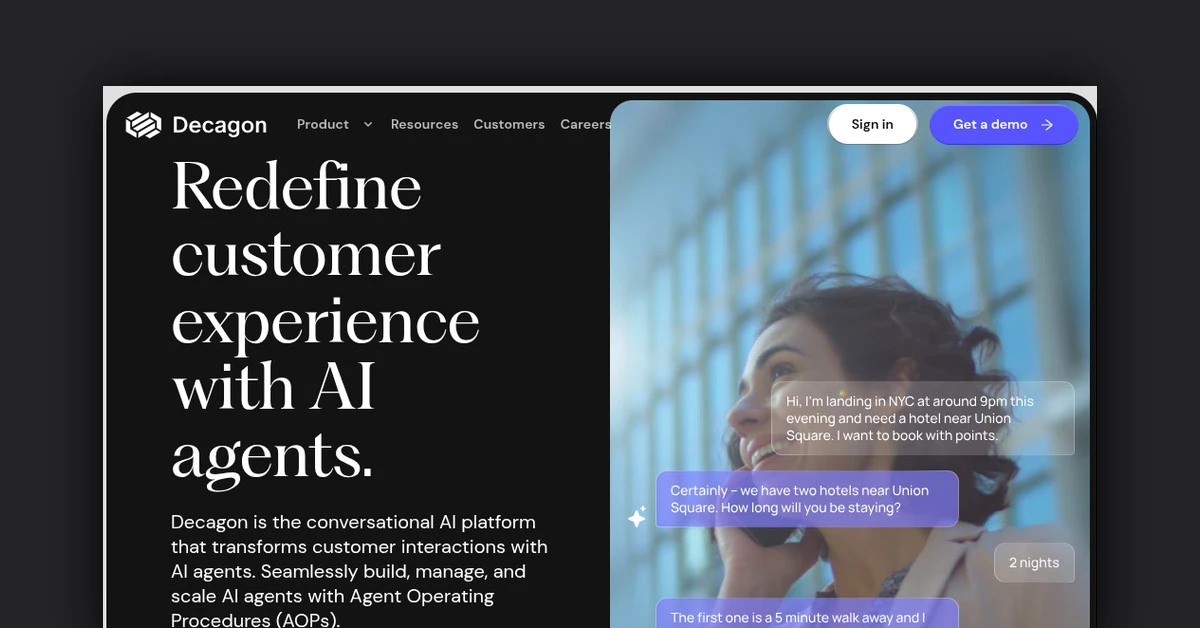Viewport: 1200px width, 628px height.
Task: Click the "Redefine customer experience" headline
Action: [325, 320]
